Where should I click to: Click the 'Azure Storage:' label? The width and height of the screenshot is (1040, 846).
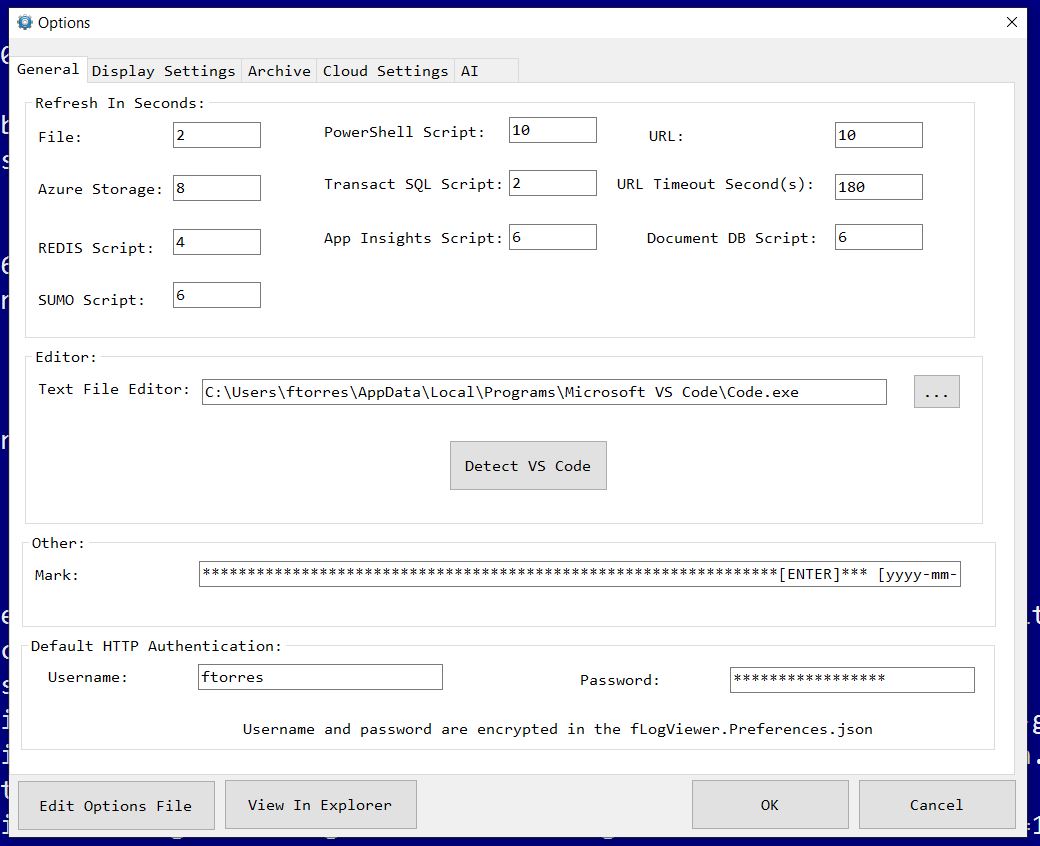[x=100, y=189]
